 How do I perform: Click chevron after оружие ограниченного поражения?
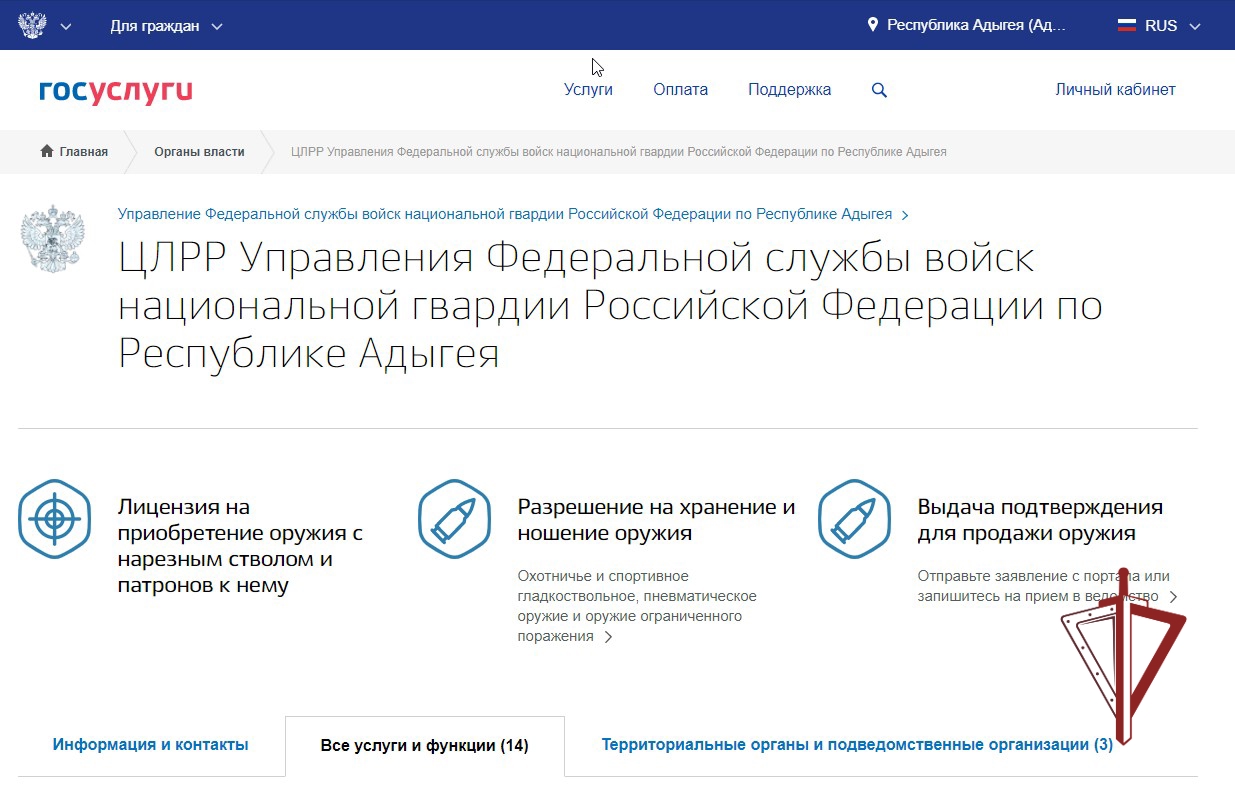click(608, 637)
